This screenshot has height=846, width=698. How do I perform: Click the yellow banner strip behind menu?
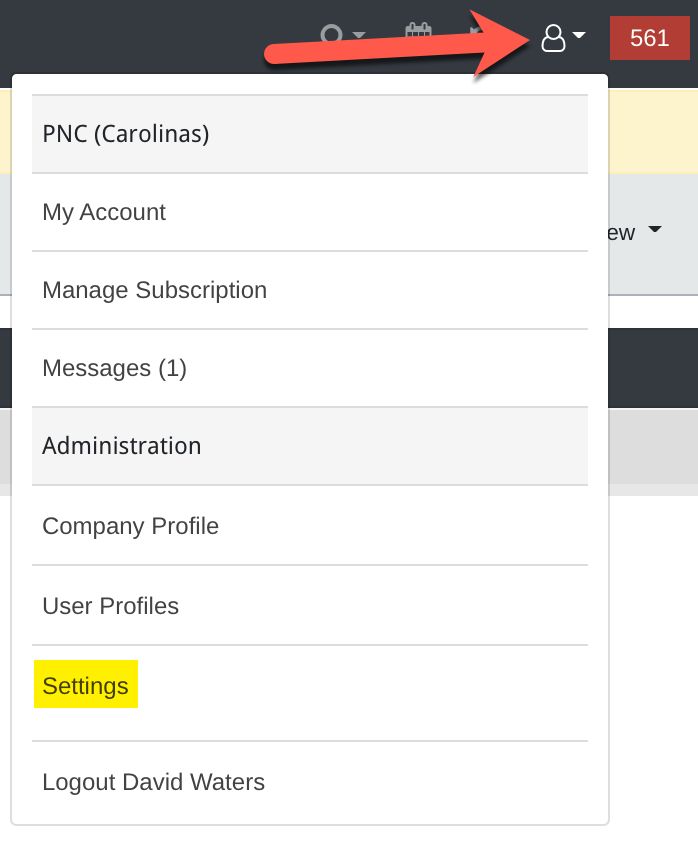click(652, 130)
